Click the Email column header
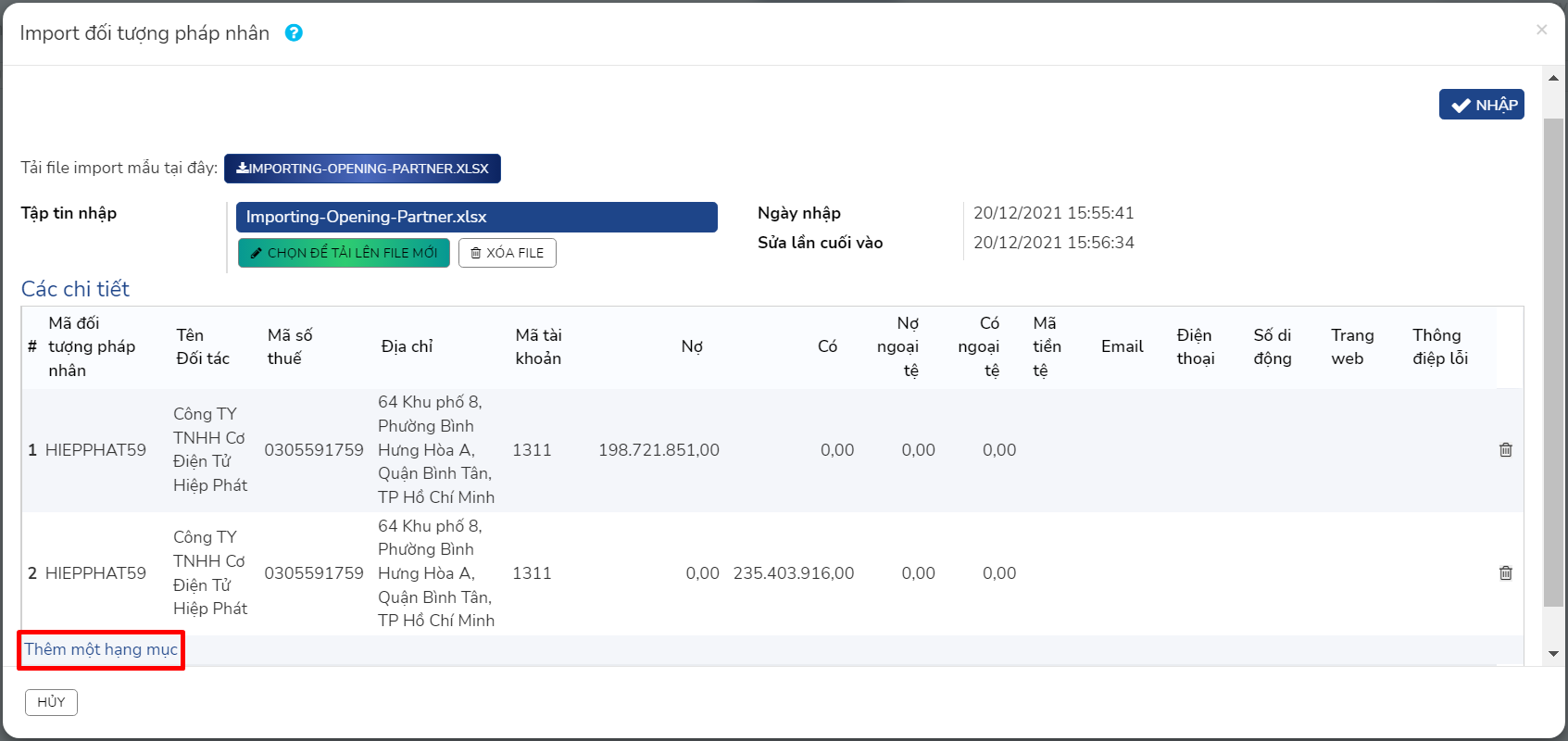This screenshot has width=1568, height=741. coord(1122,346)
